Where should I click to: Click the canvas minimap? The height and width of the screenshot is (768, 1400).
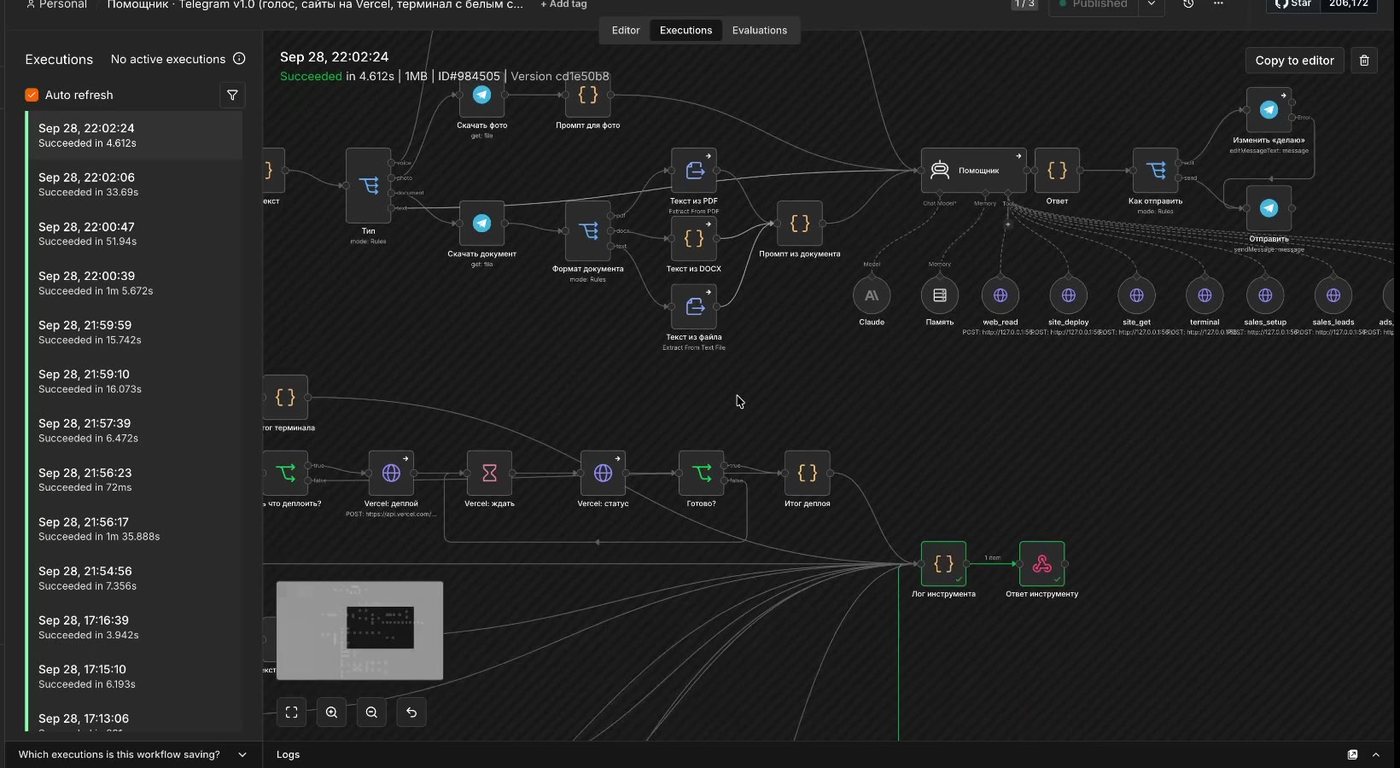[x=360, y=631]
